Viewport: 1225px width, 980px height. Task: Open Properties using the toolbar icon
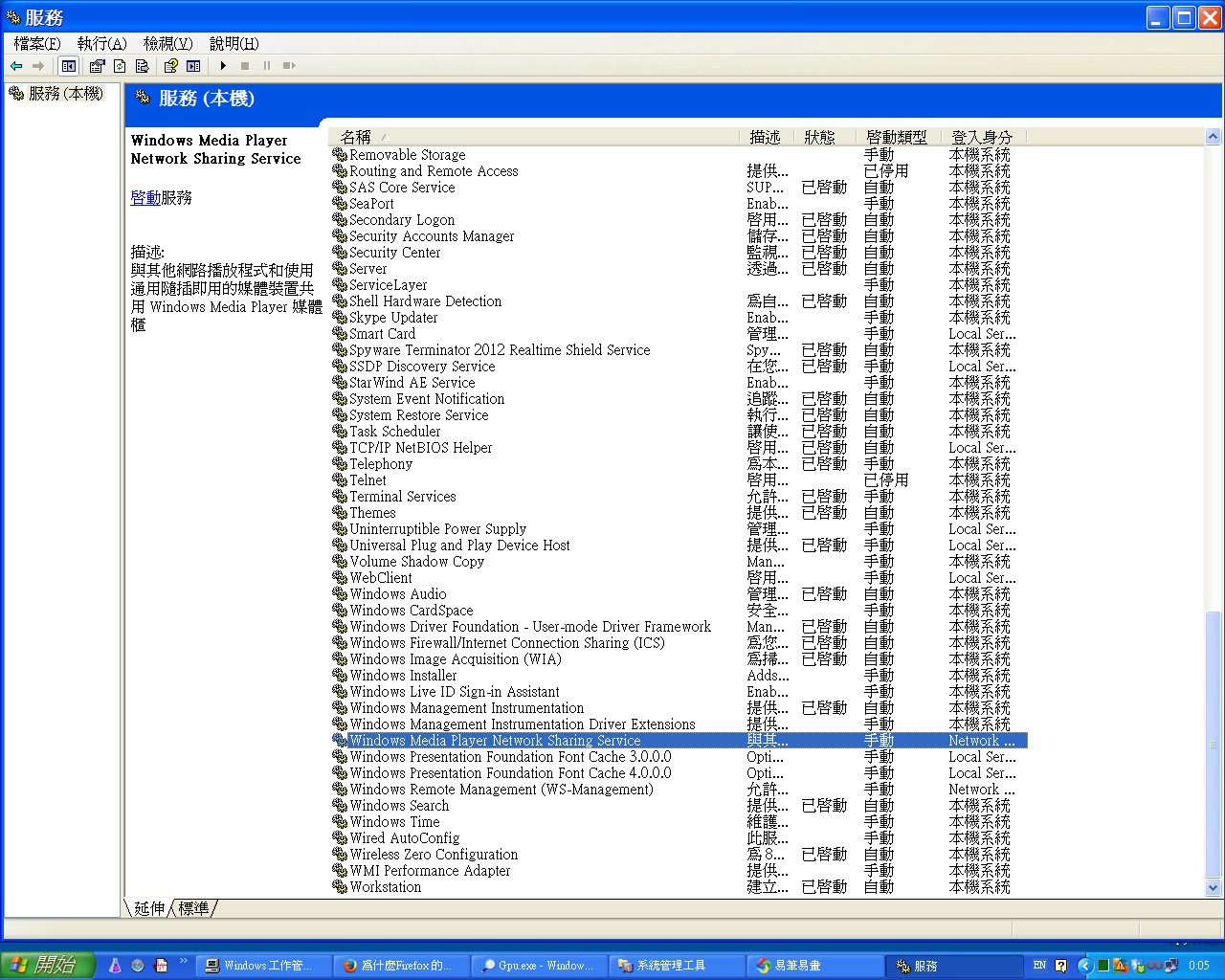[97, 66]
